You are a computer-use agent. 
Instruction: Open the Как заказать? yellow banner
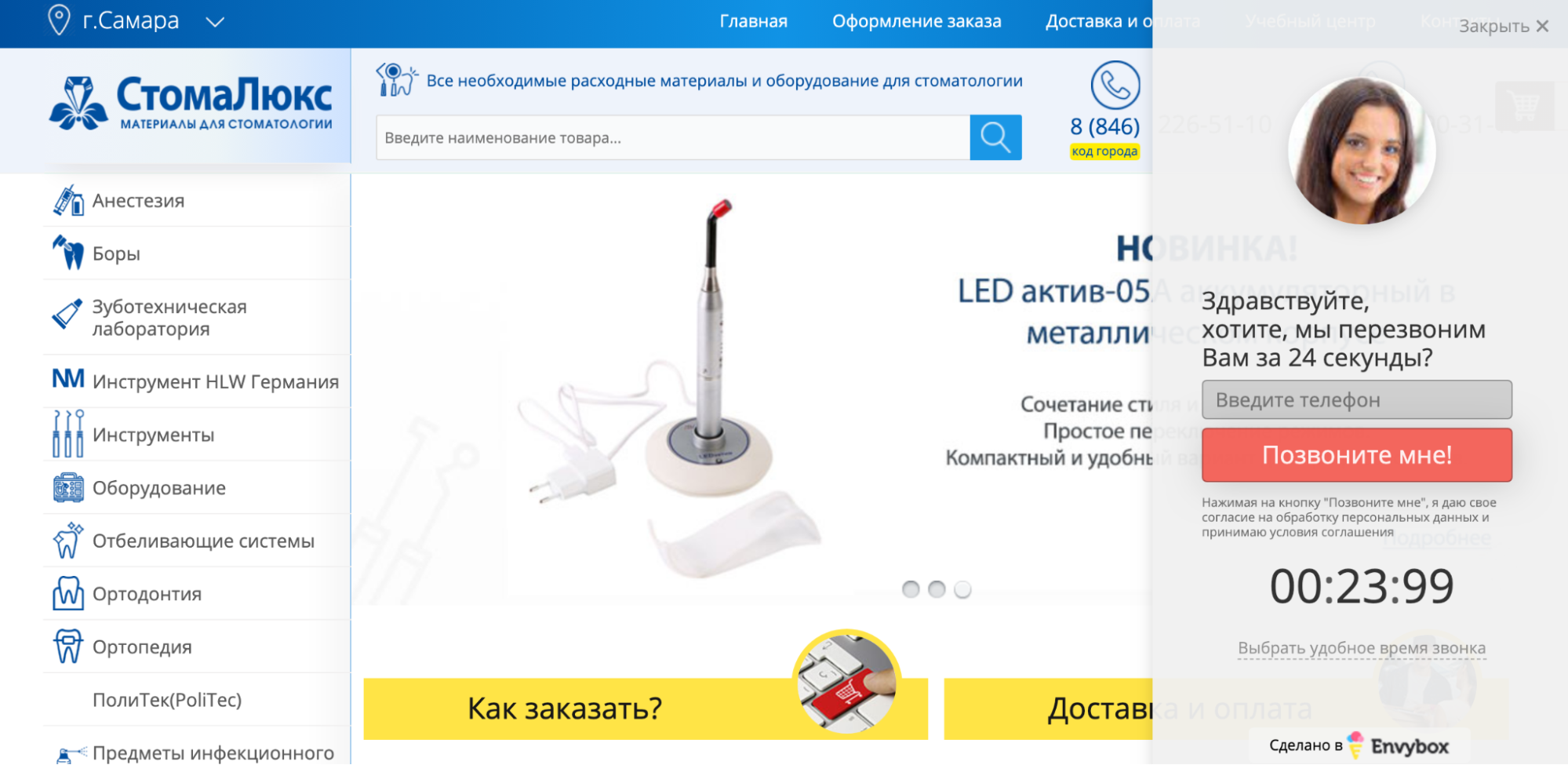(646, 709)
